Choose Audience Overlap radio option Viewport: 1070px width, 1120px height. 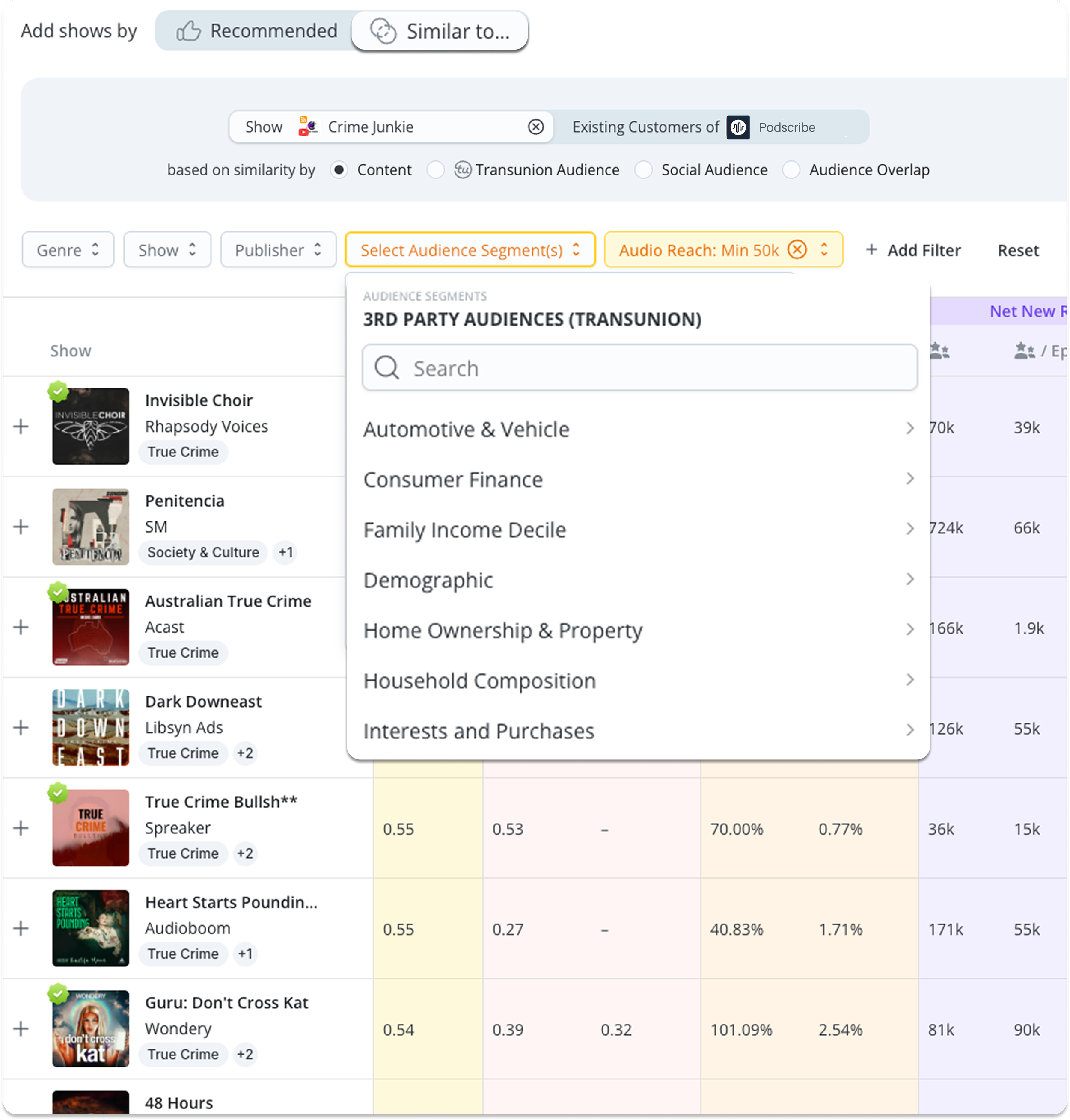click(791, 170)
